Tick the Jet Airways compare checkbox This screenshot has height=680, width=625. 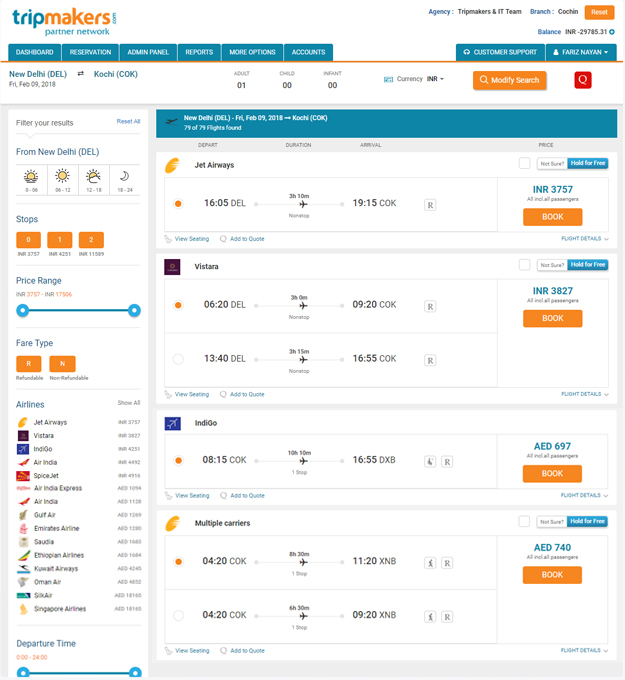click(524, 163)
